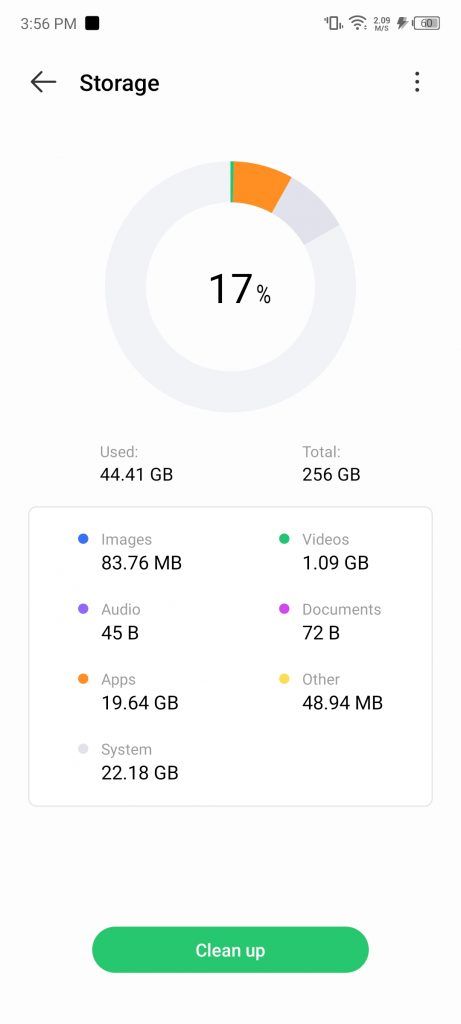461x1024 pixels.
Task: Tap the orange Apps legend dot
Action: point(83,679)
